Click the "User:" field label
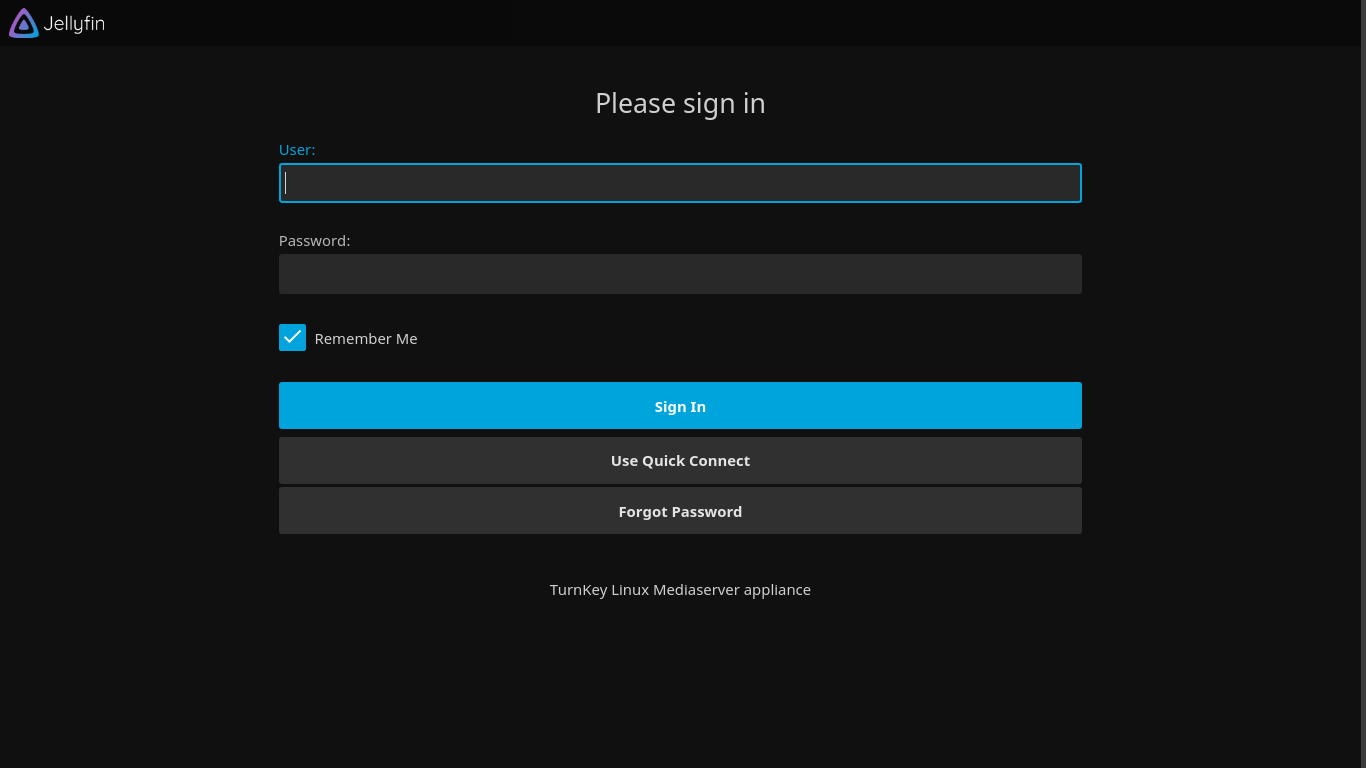 coord(297,150)
